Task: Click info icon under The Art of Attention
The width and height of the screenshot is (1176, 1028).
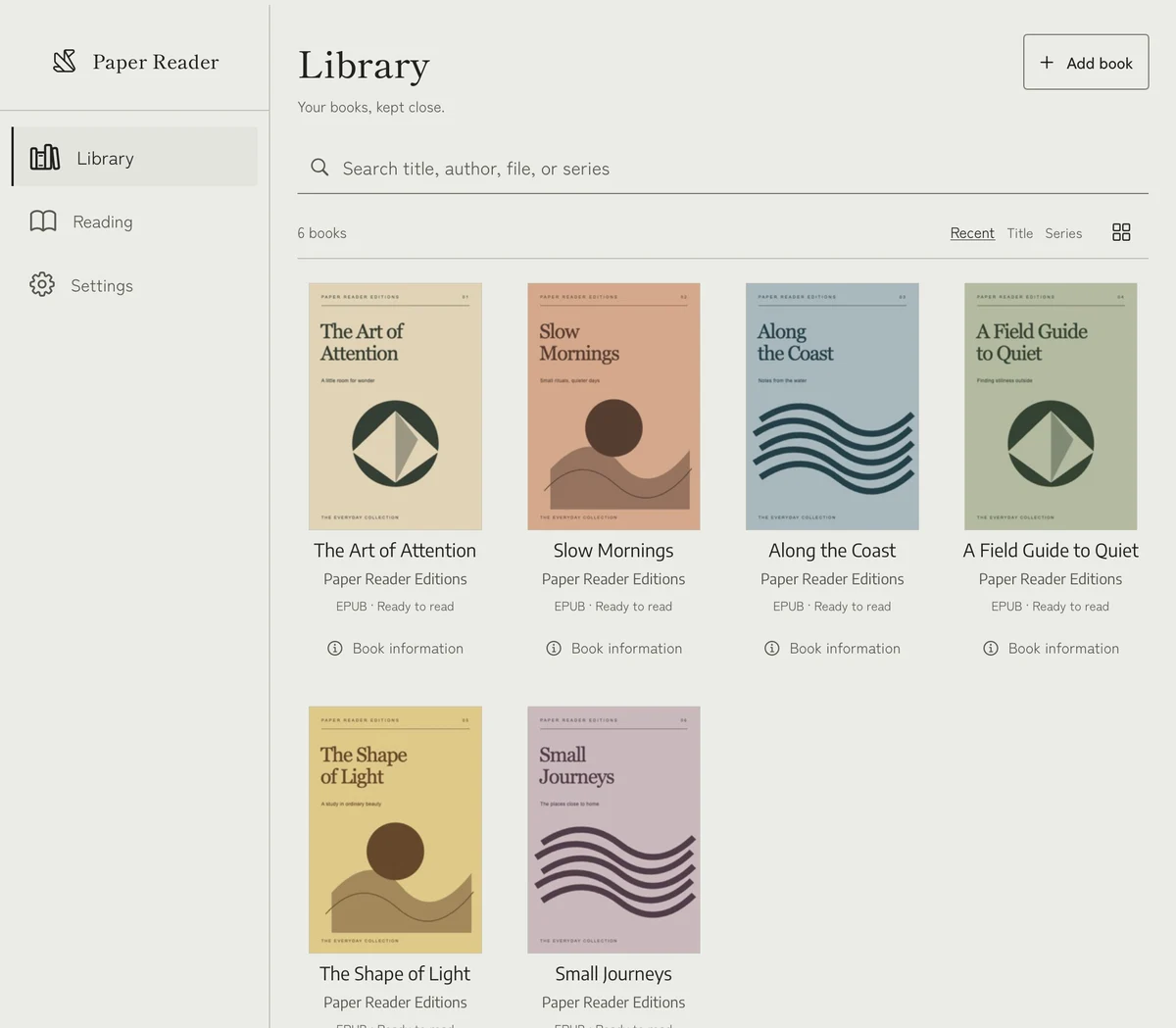Action: pos(335,648)
